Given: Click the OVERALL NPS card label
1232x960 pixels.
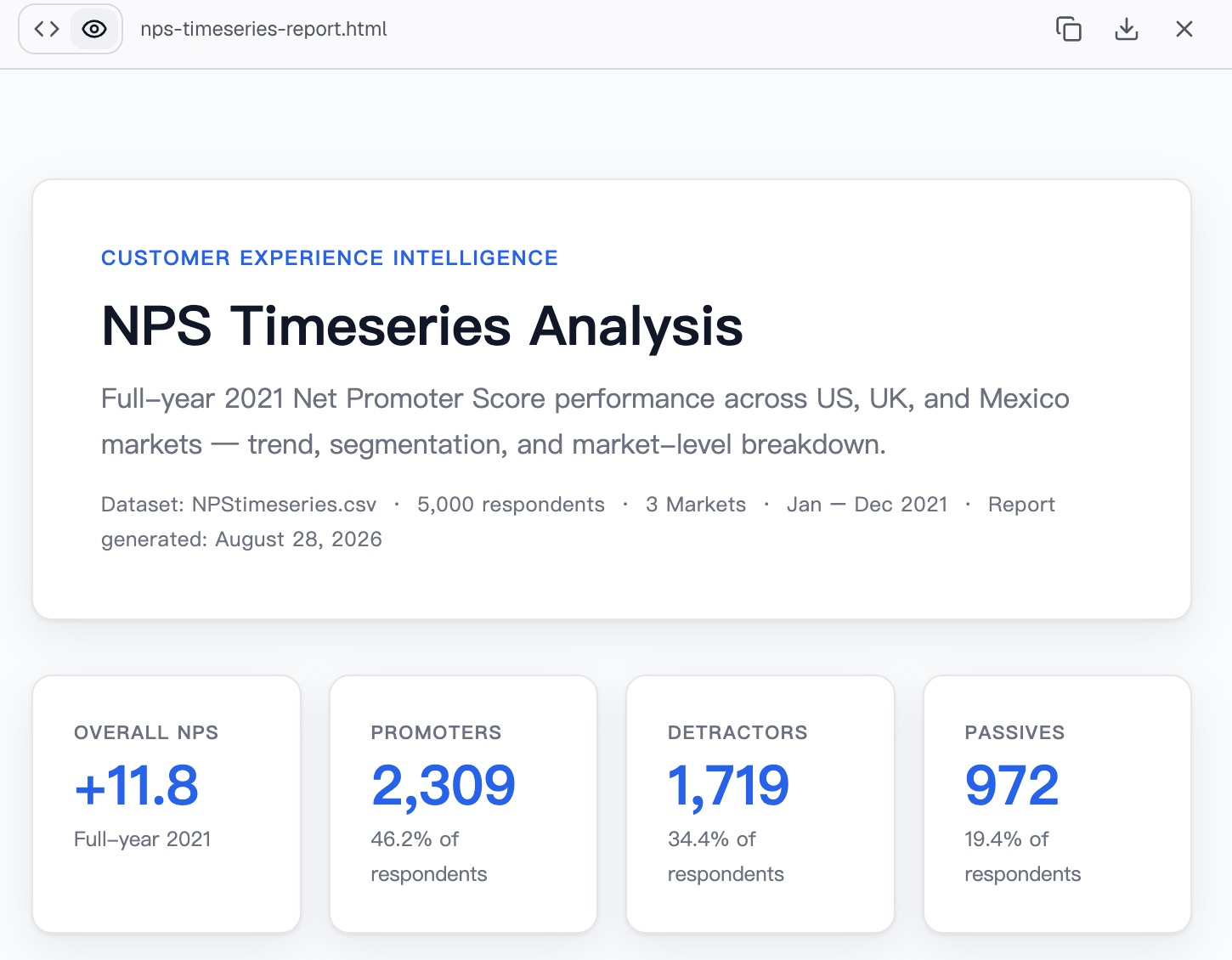Looking at the screenshot, I should (x=146, y=732).
